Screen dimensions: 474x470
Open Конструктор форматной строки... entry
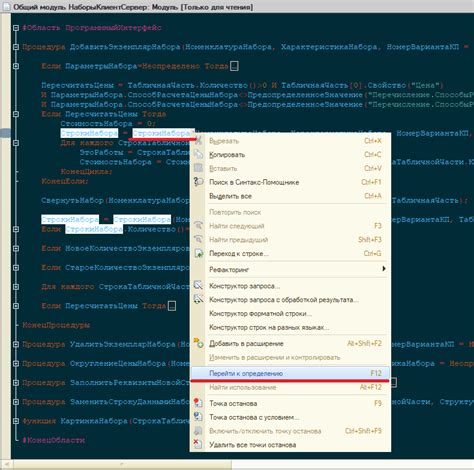(x=260, y=313)
